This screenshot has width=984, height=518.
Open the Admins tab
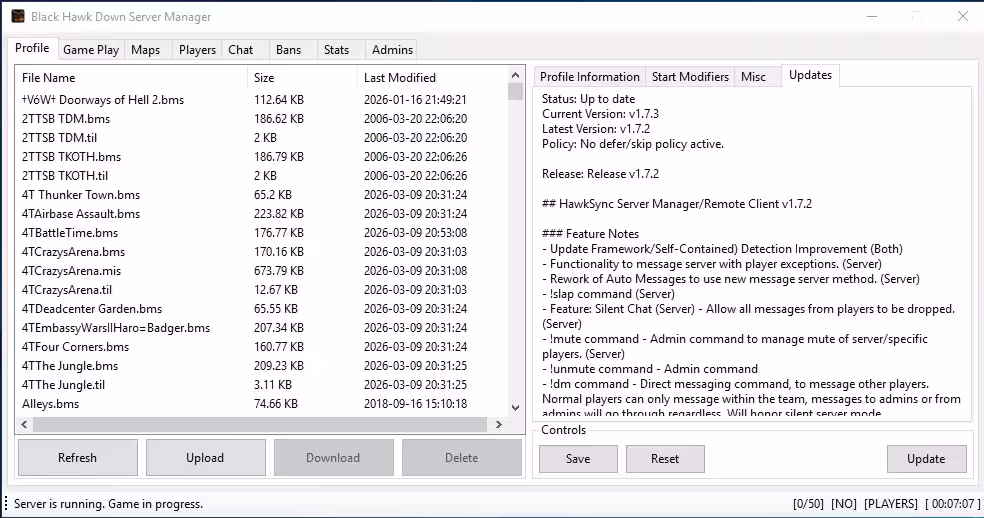[392, 50]
